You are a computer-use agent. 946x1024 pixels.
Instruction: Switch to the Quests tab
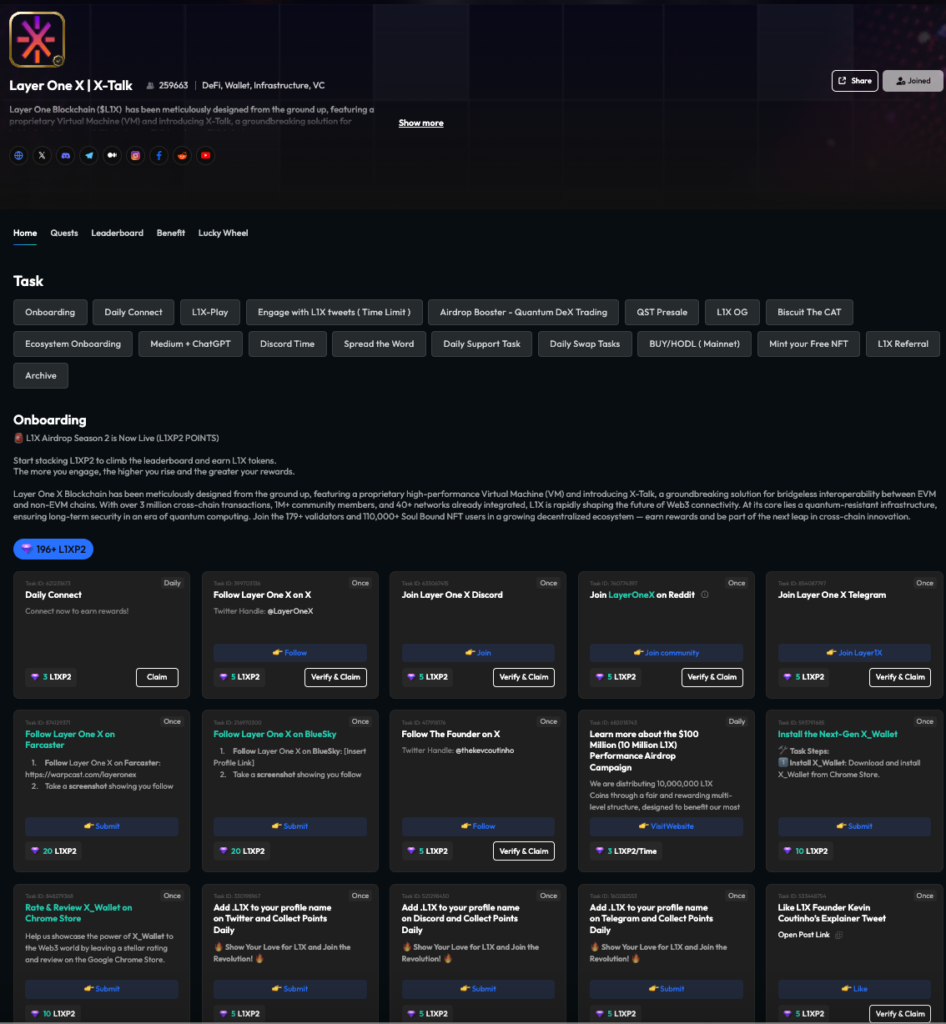(64, 233)
